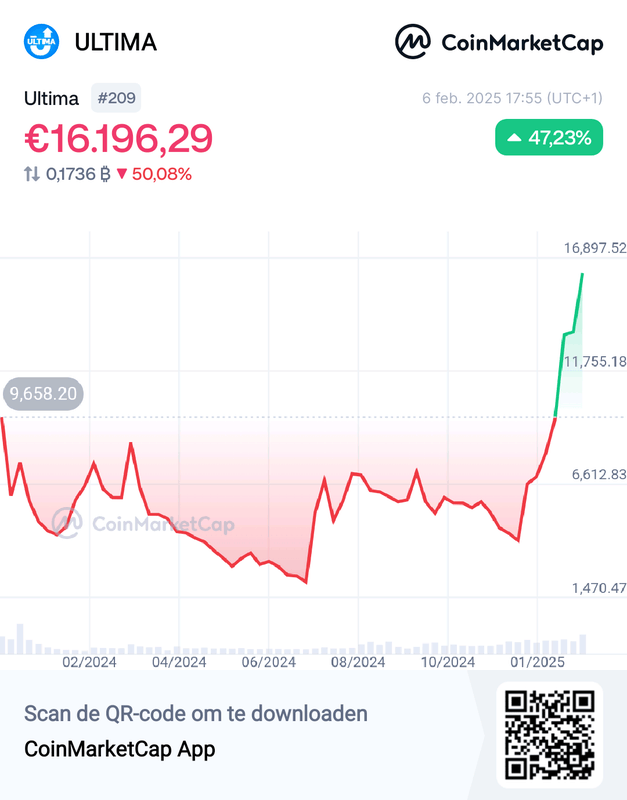Click the 9,658.20 price label on chart
Image resolution: width=627 pixels, height=800 pixels.
pos(43,394)
